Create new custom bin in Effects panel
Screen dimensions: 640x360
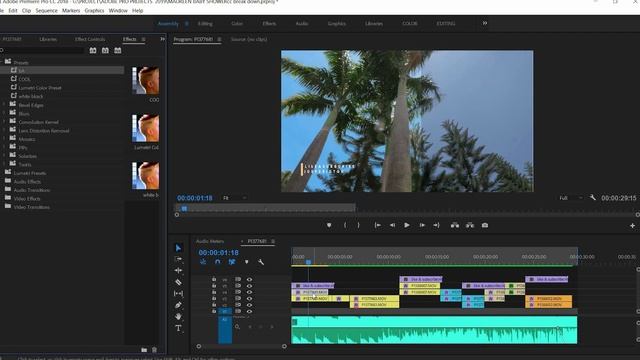tap(144, 350)
